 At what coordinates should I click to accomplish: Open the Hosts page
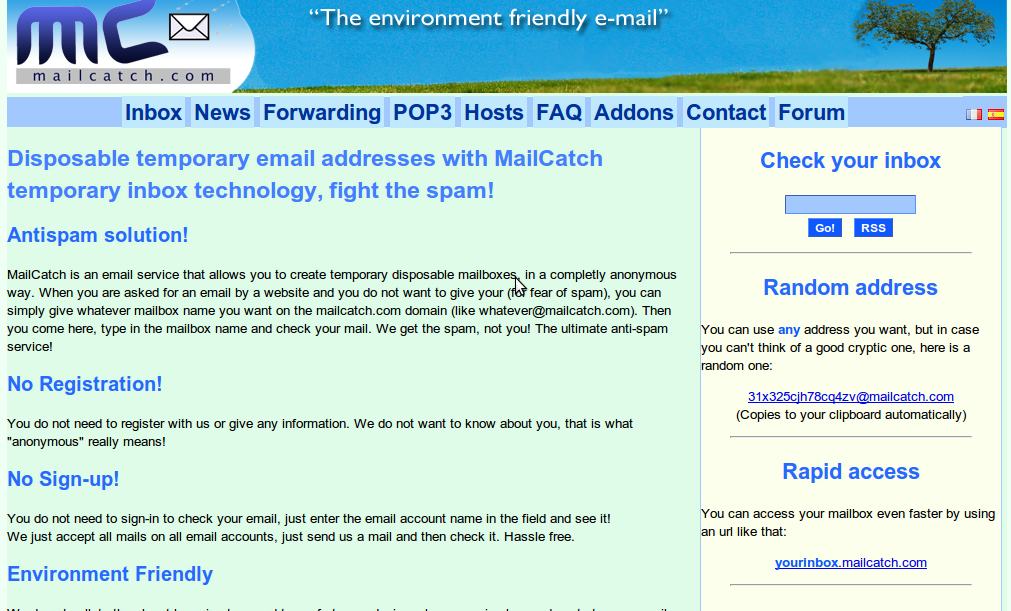tap(494, 113)
